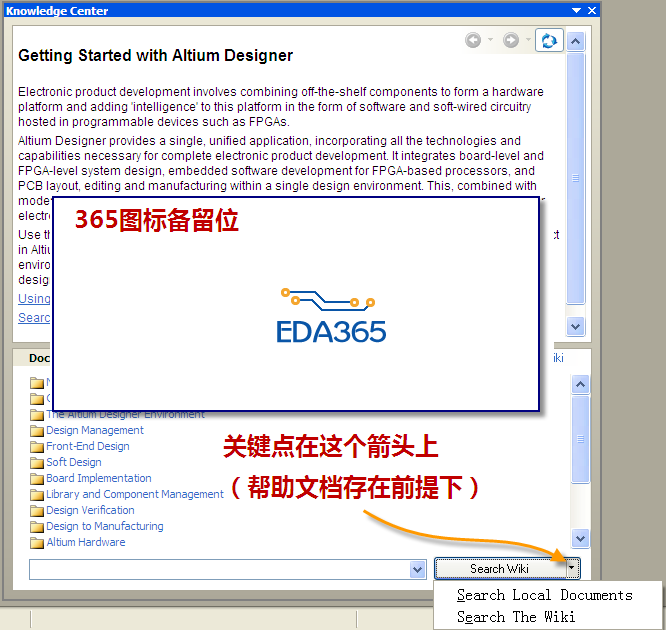
Task: Follow the partially hidden 'Using' hyperlink
Action: (x=34, y=299)
